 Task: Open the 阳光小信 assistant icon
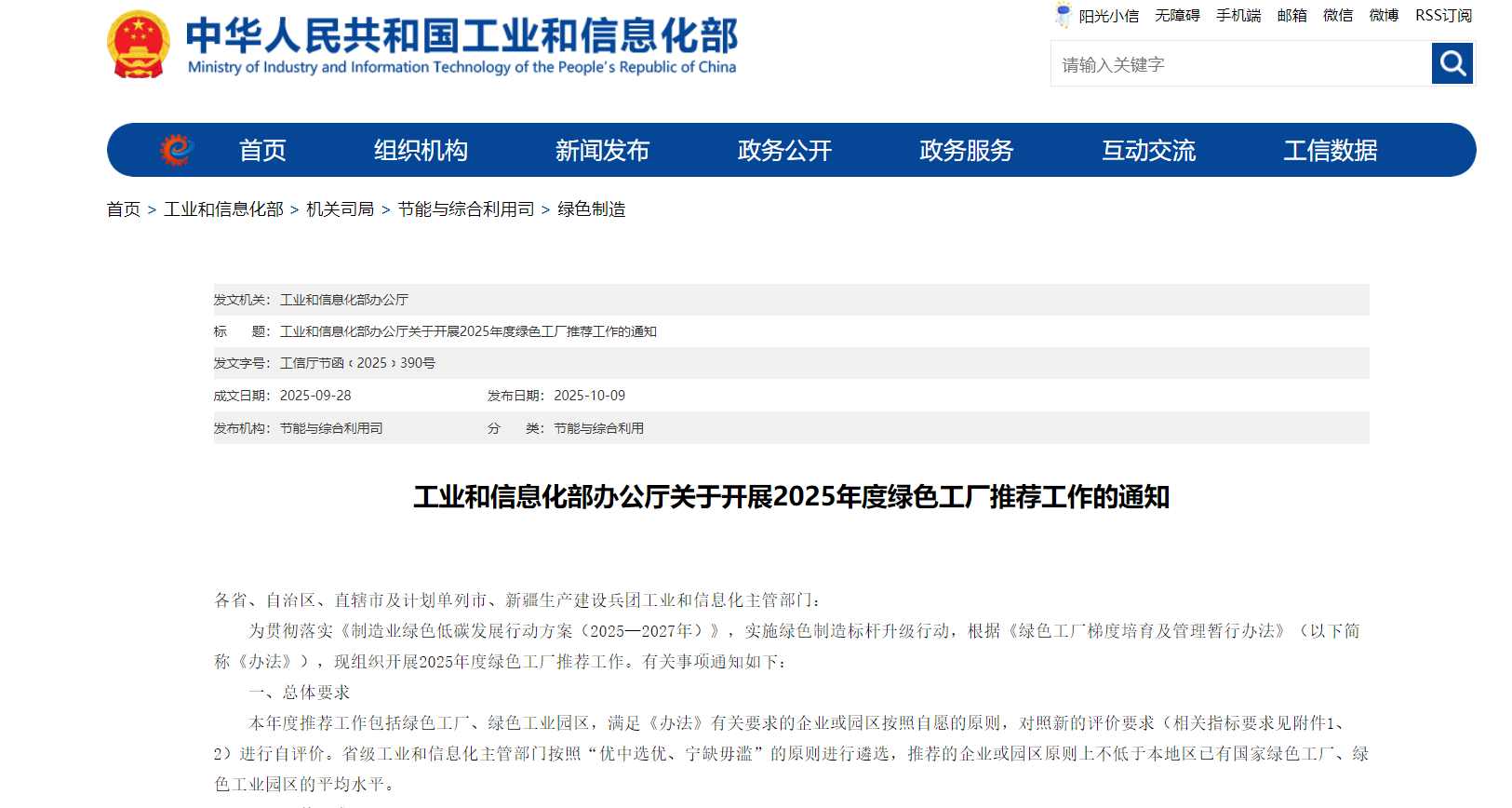(x=1064, y=15)
